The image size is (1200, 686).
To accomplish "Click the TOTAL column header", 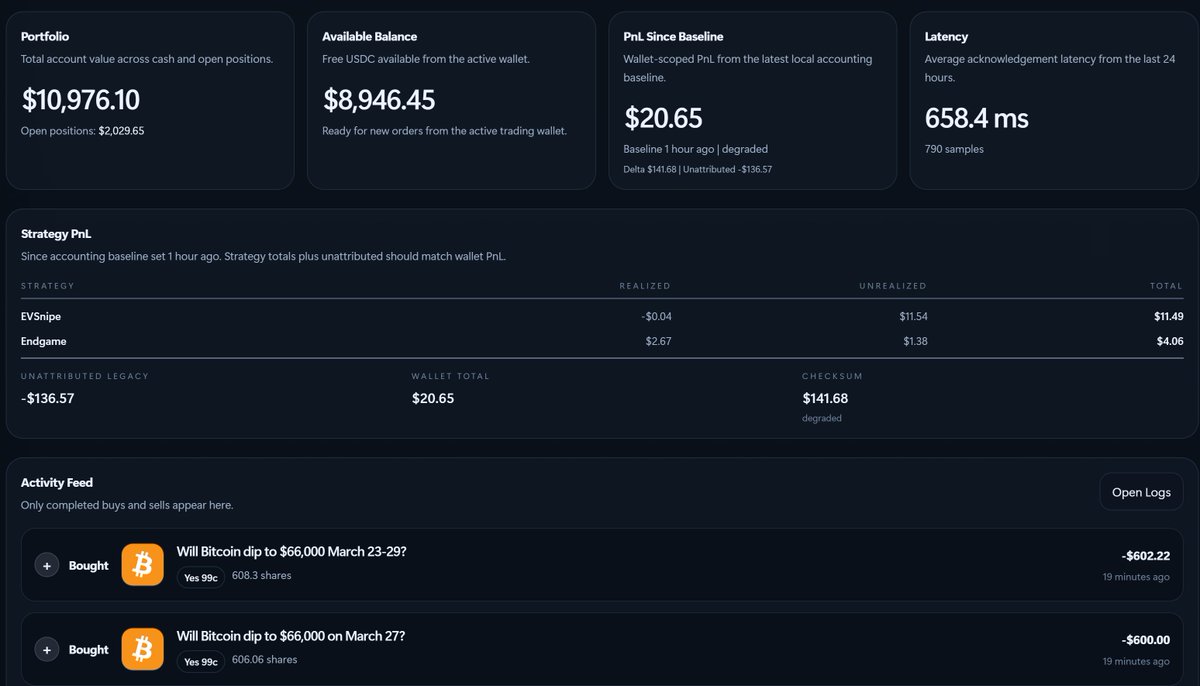I will pos(1166,286).
